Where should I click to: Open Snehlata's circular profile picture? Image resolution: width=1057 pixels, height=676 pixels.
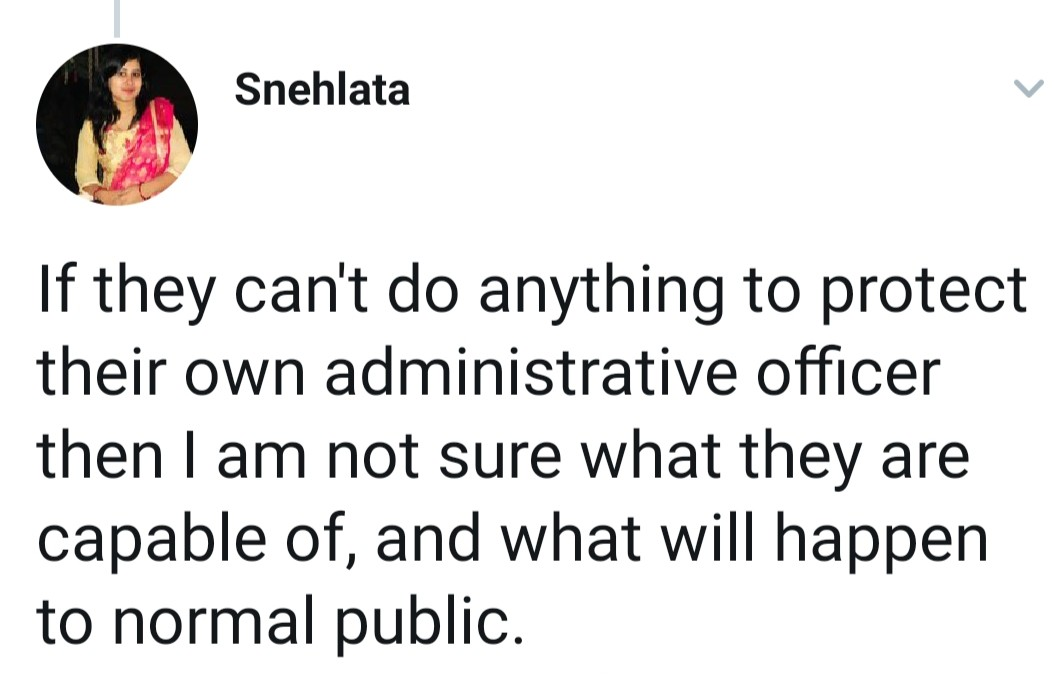pyautogui.click(x=117, y=125)
